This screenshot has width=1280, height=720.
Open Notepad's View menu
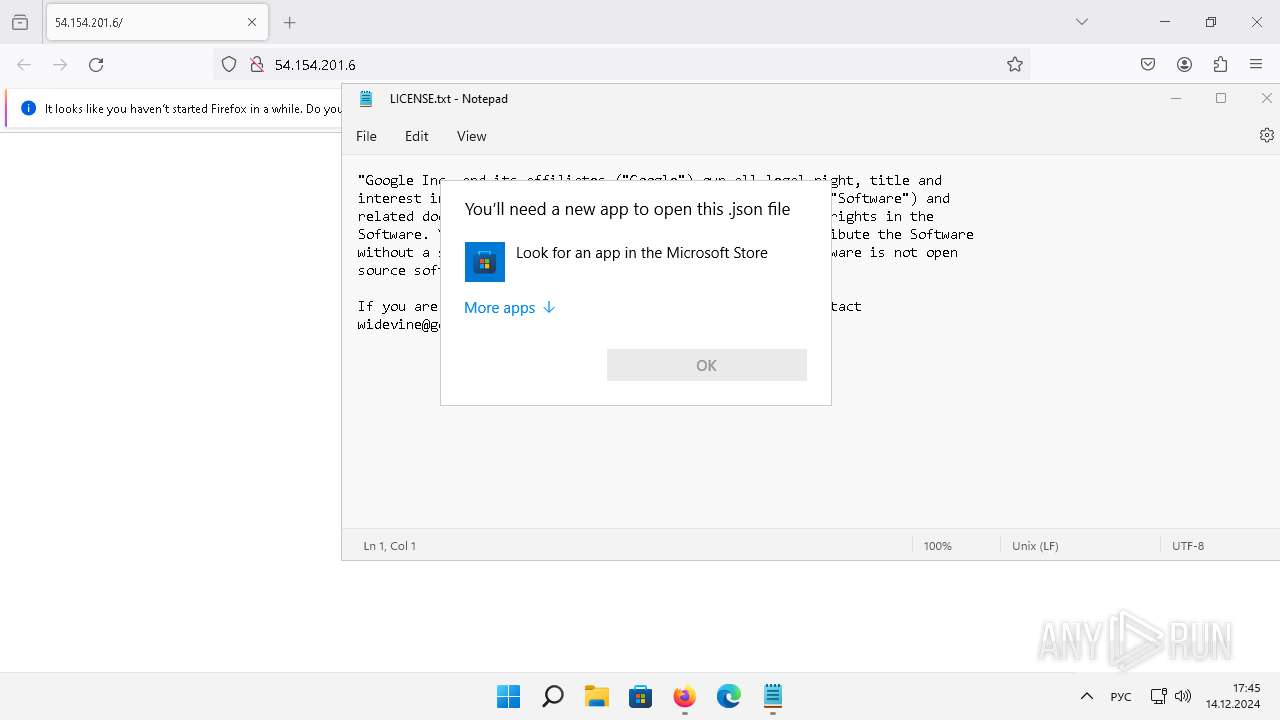point(471,136)
